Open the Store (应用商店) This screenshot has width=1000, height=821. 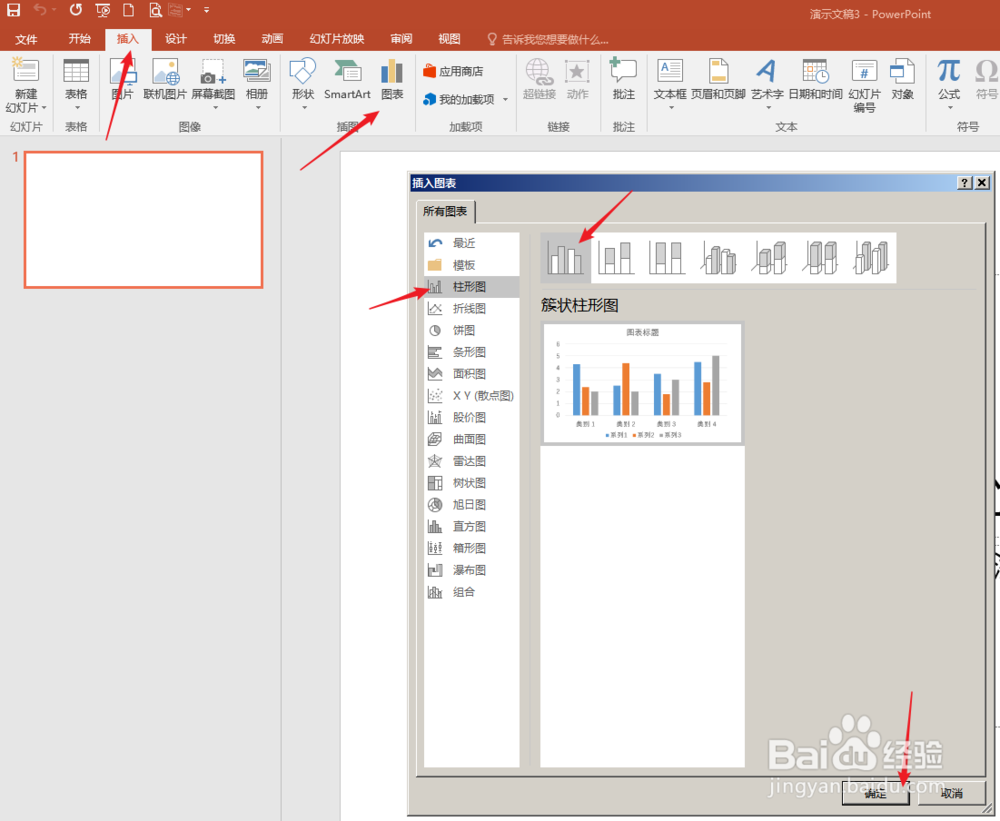(x=453, y=71)
